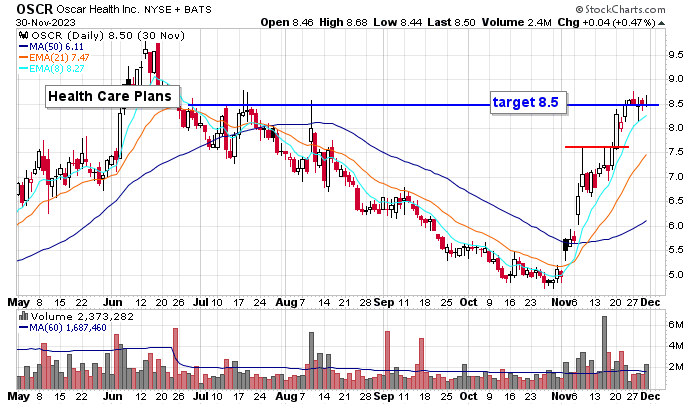Click the NYSE + BATS exchange label
This screenshot has height=405, width=700.
pyautogui.click(x=178, y=9)
